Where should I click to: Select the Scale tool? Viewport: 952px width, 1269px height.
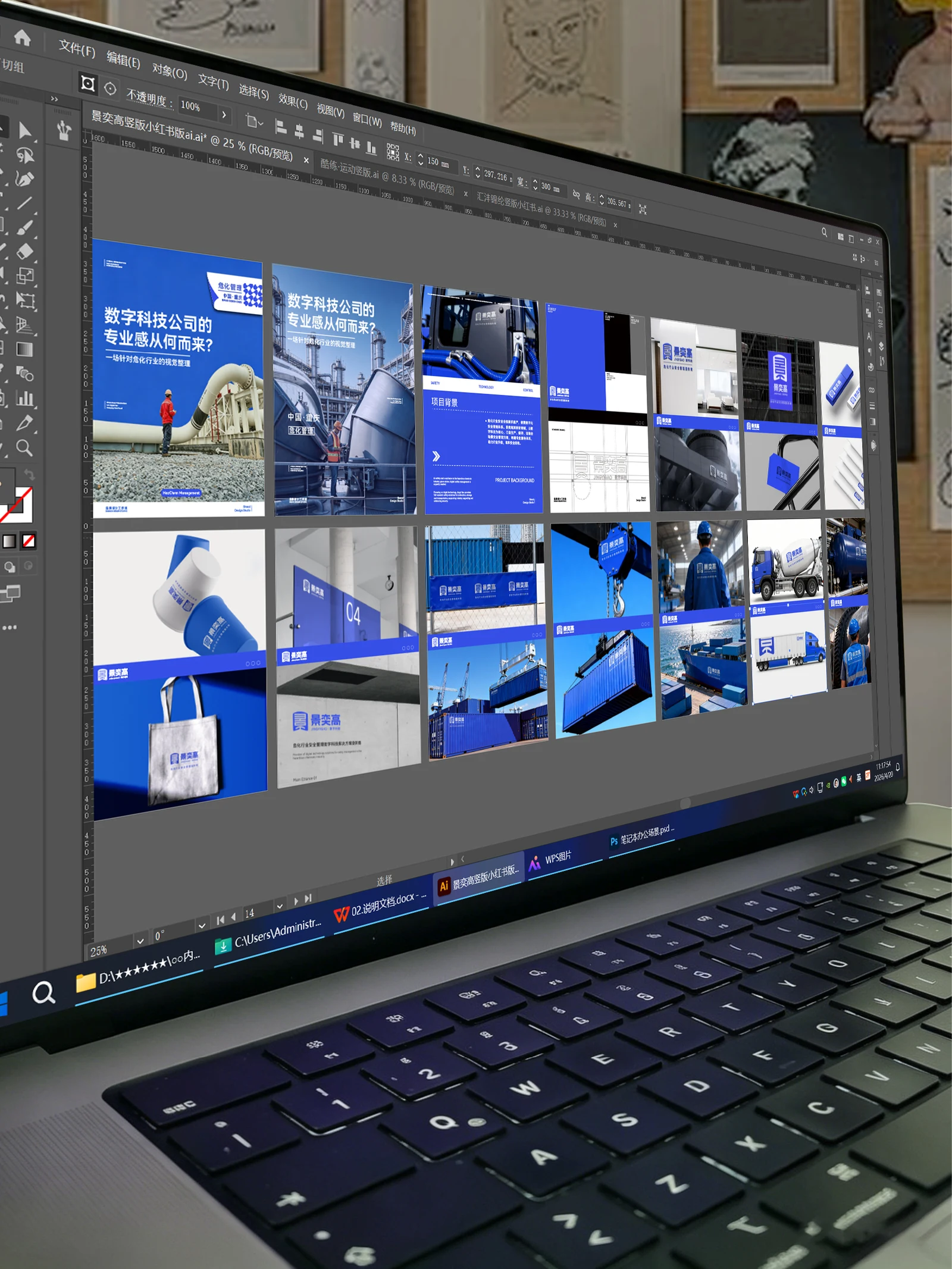pyautogui.click(x=25, y=276)
